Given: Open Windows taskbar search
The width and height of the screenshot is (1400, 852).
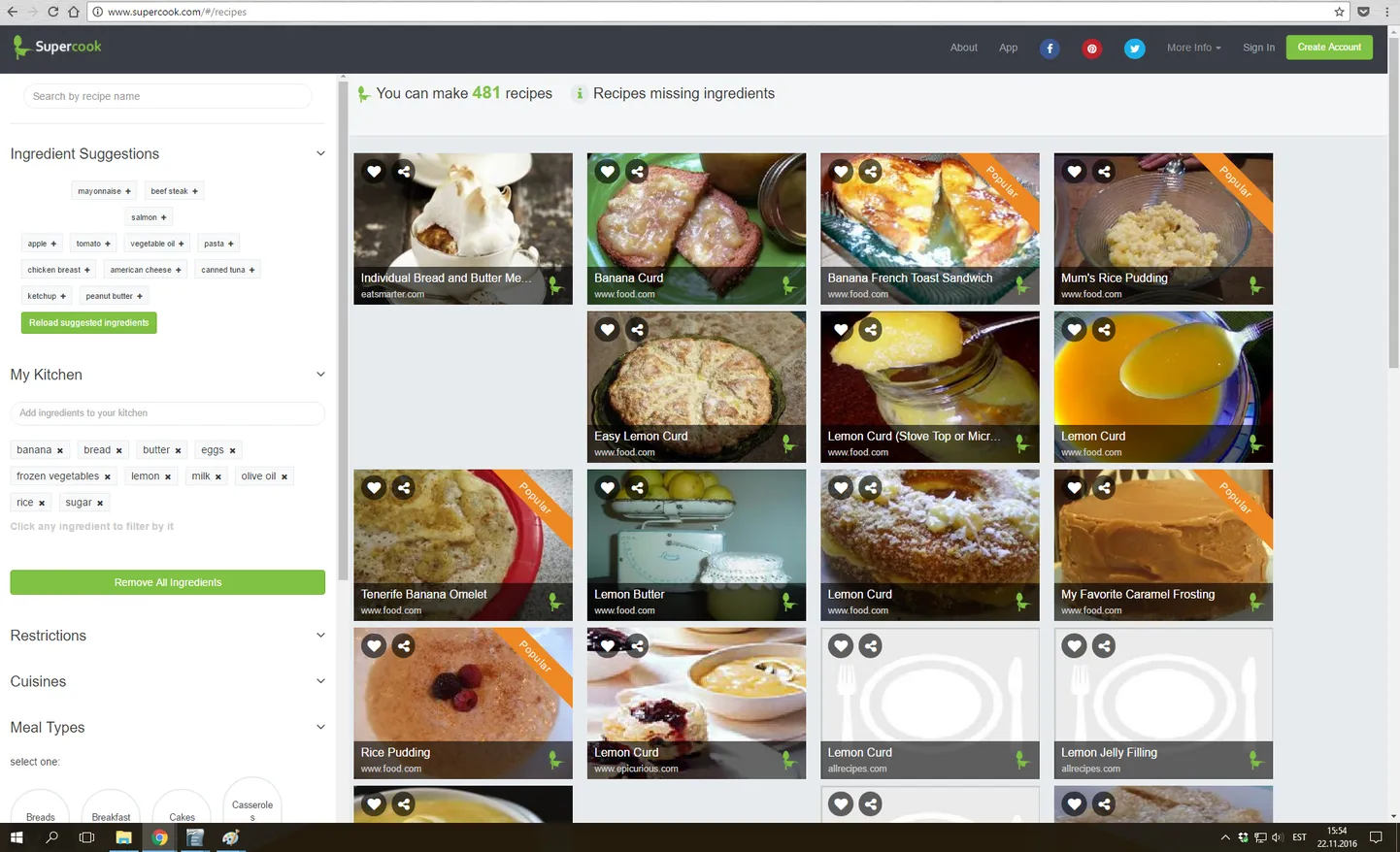Looking at the screenshot, I should [52, 837].
